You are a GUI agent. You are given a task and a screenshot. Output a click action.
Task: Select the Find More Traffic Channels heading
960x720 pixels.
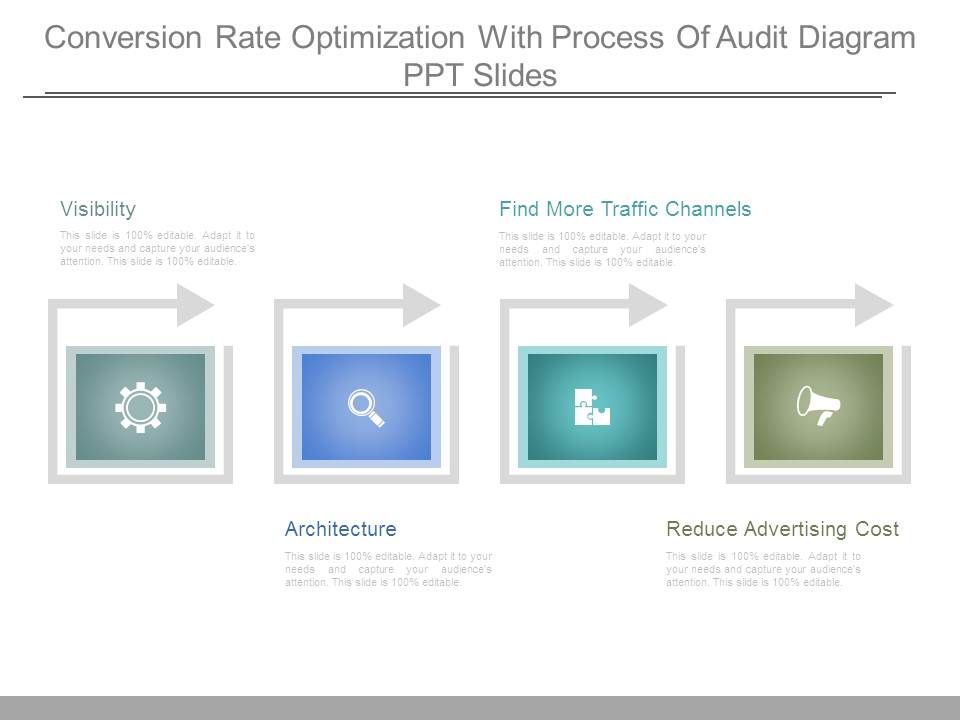tap(625, 209)
